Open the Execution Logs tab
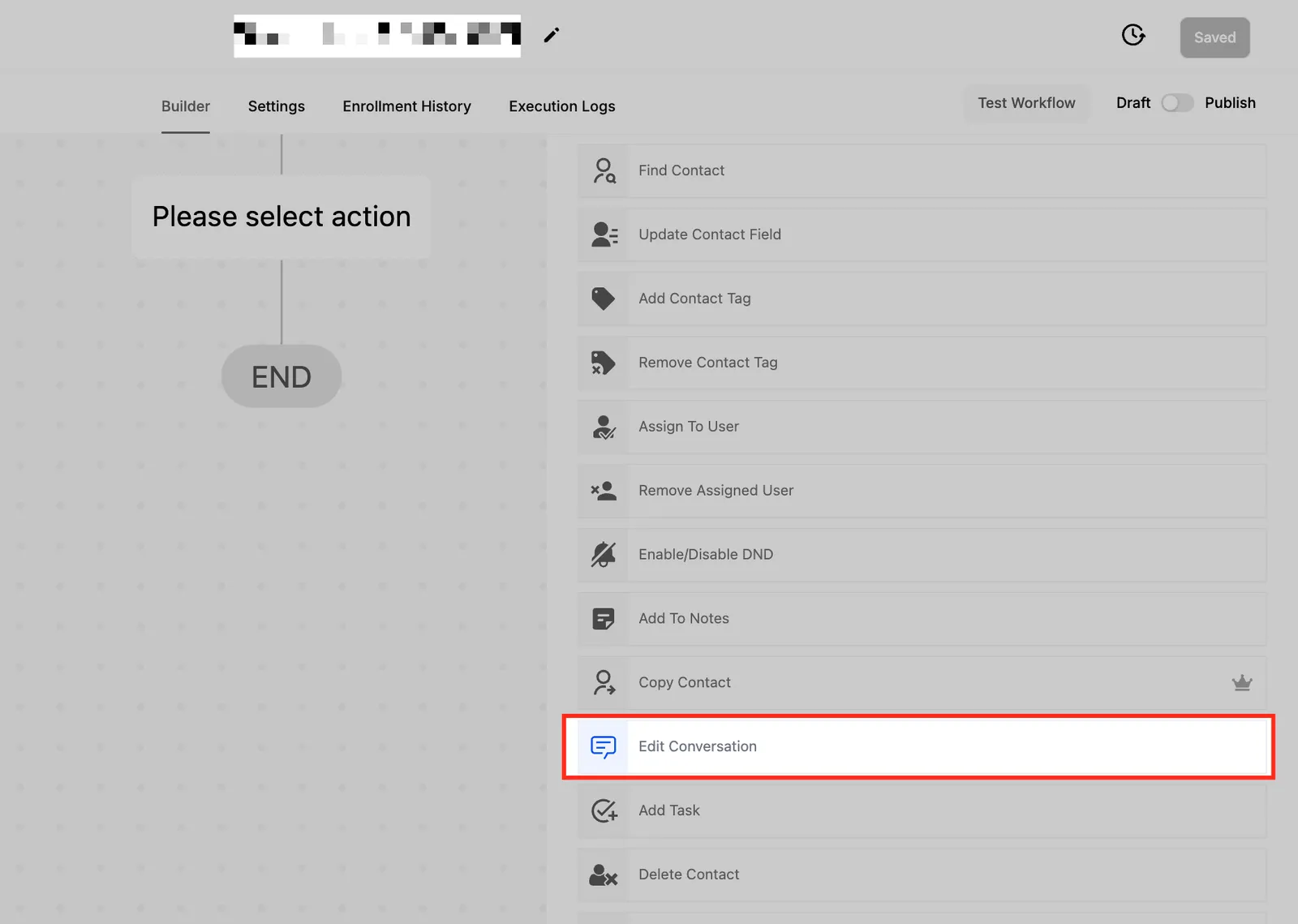 point(562,106)
